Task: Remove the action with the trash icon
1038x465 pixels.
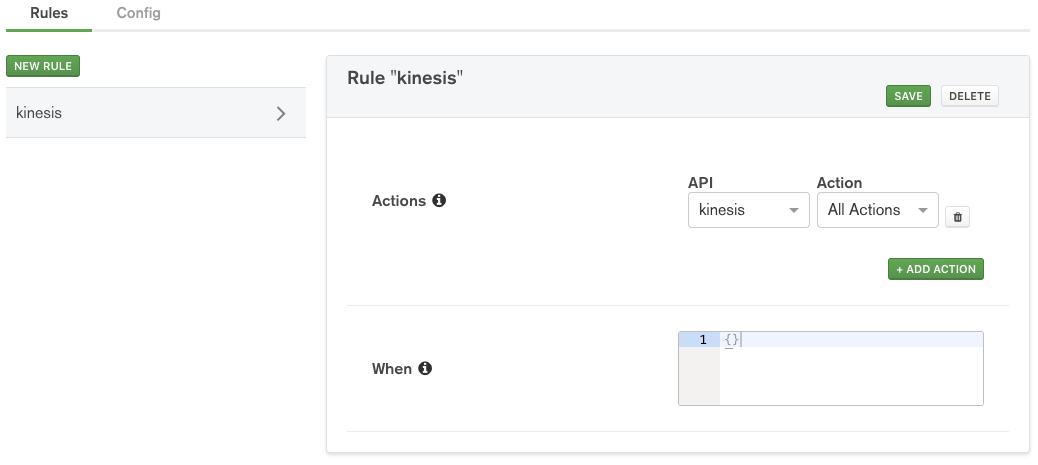Action: pos(957,217)
